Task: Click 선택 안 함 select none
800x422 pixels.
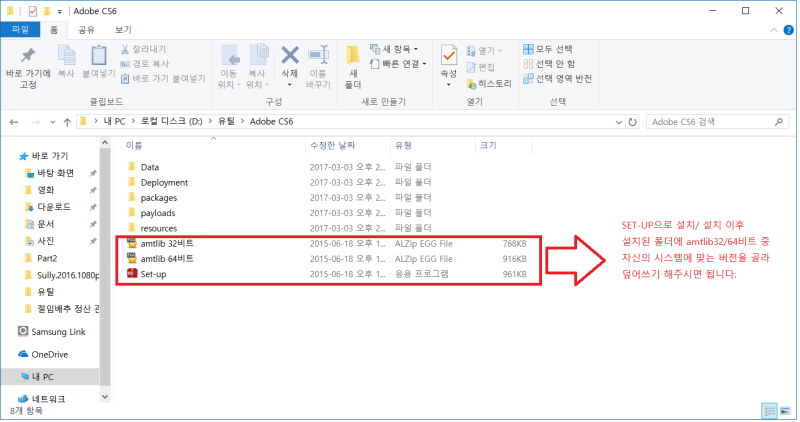Action: coord(549,64)
